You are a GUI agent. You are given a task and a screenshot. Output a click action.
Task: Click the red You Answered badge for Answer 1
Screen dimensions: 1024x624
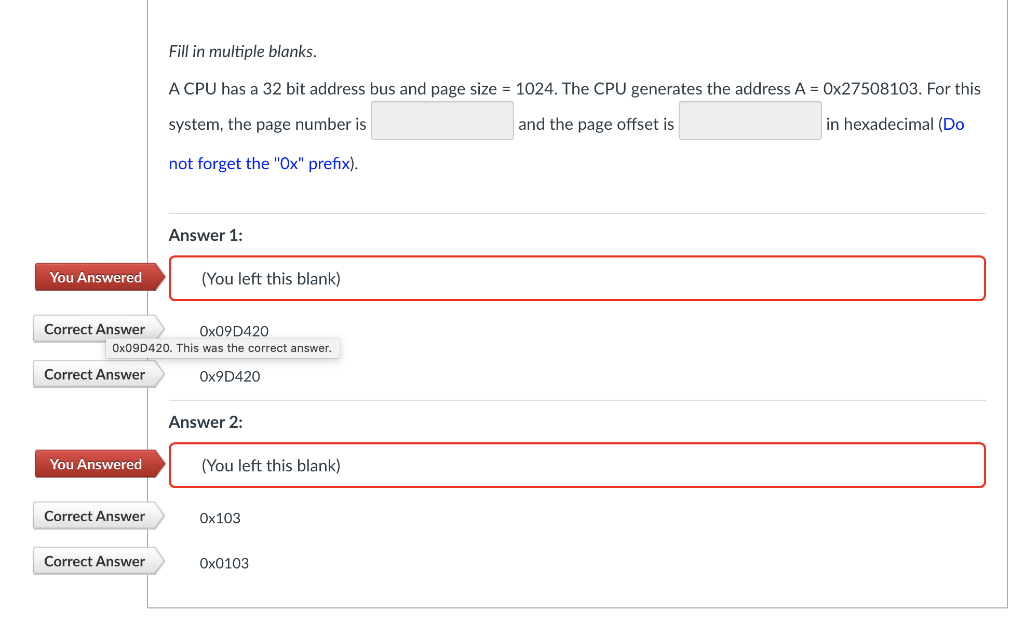[95, 277]
